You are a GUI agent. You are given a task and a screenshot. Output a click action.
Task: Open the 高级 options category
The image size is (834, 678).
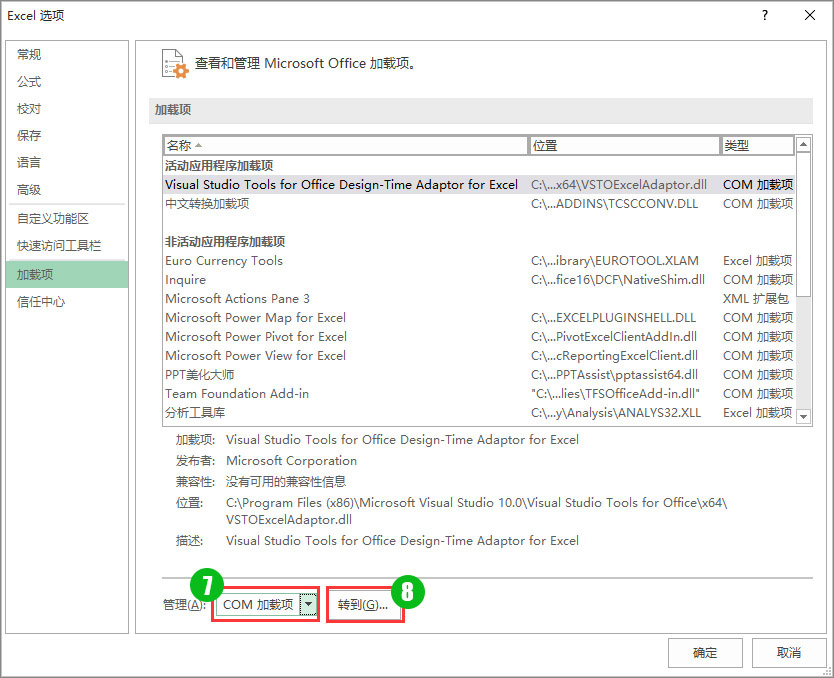point(67,189)
